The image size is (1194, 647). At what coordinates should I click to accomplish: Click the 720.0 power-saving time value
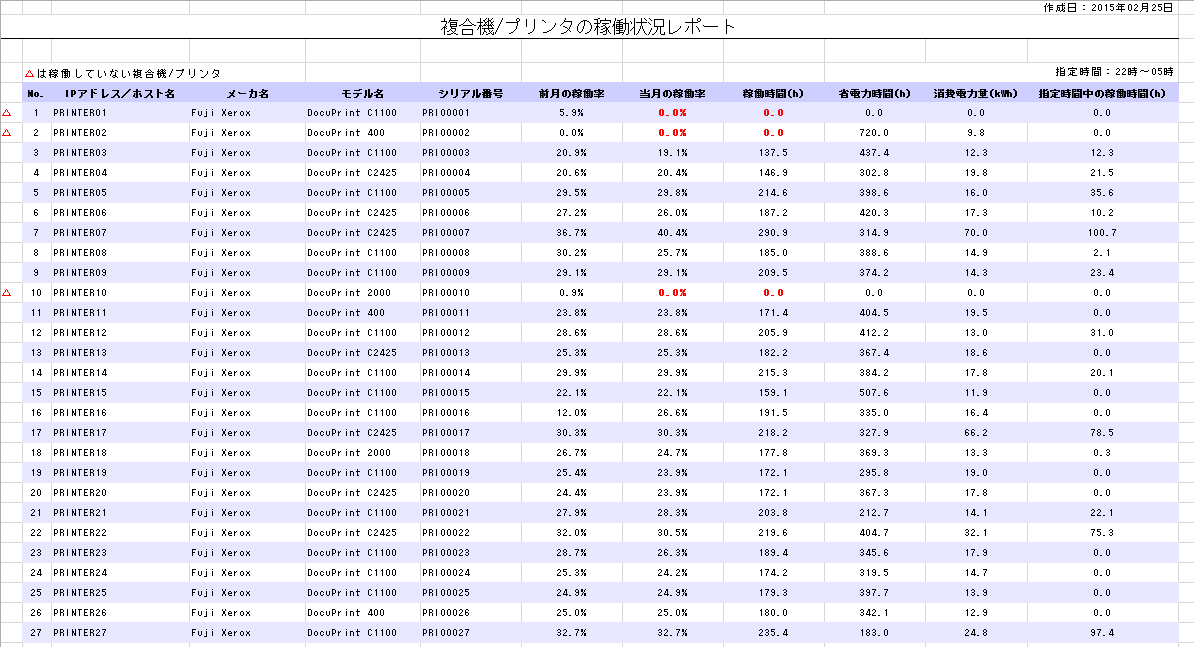point(874,132)
